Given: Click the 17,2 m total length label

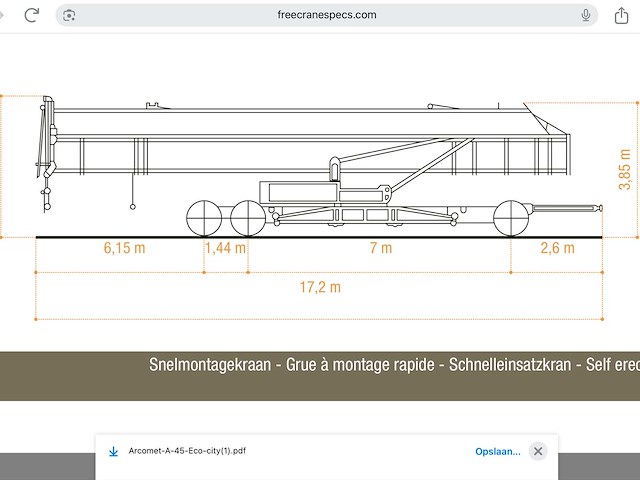Looking at the screenshot, I should (320, 287).
